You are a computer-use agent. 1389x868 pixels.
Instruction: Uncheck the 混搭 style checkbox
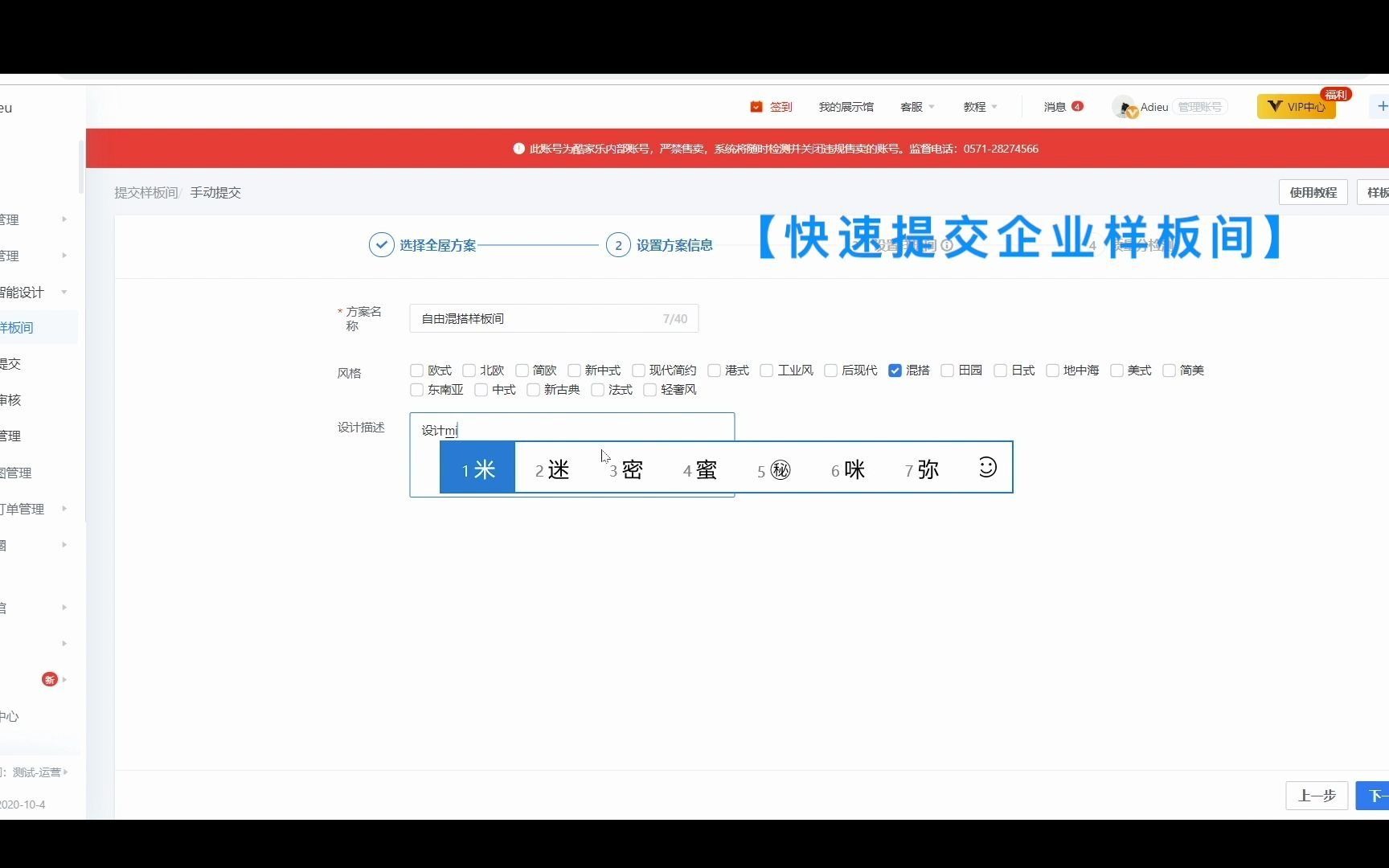point(895,371)
